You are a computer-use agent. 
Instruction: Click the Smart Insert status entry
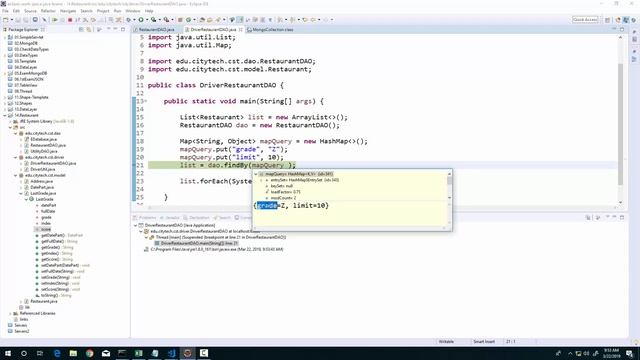(x=484, y=342)
